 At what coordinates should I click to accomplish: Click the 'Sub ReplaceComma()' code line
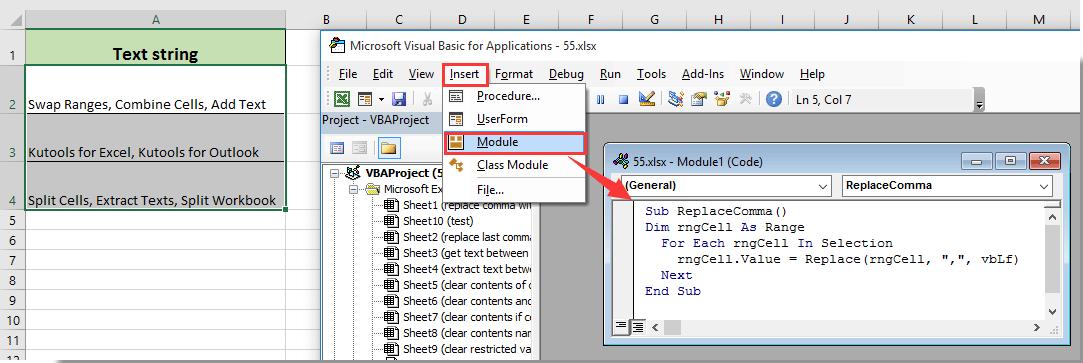(716, 211)
